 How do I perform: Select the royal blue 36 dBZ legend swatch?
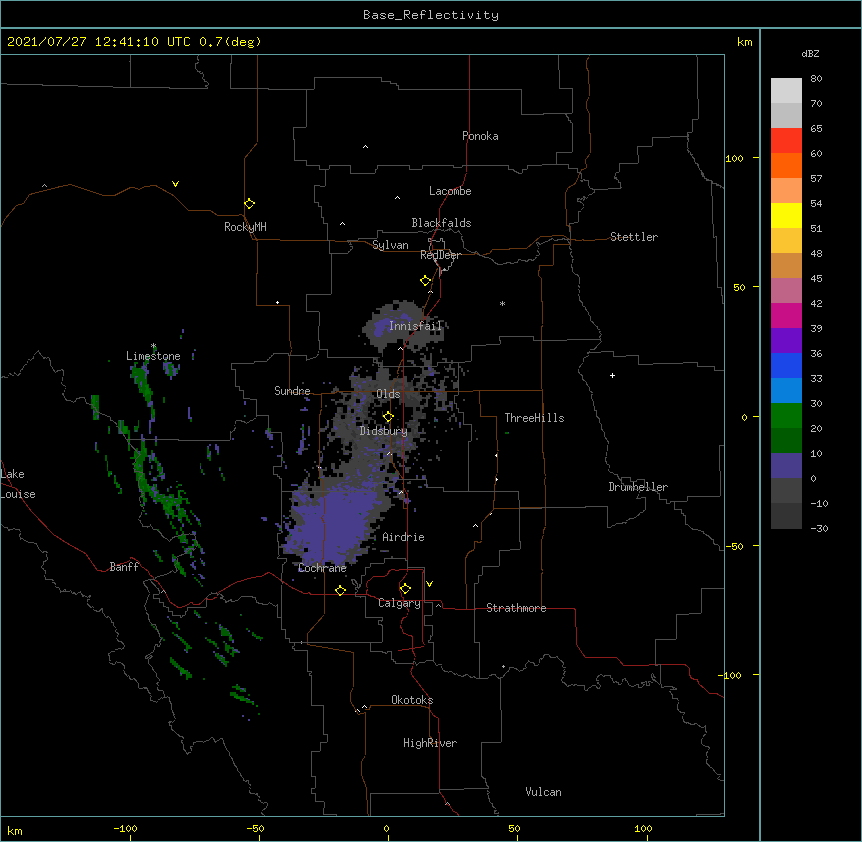[786, 365]
